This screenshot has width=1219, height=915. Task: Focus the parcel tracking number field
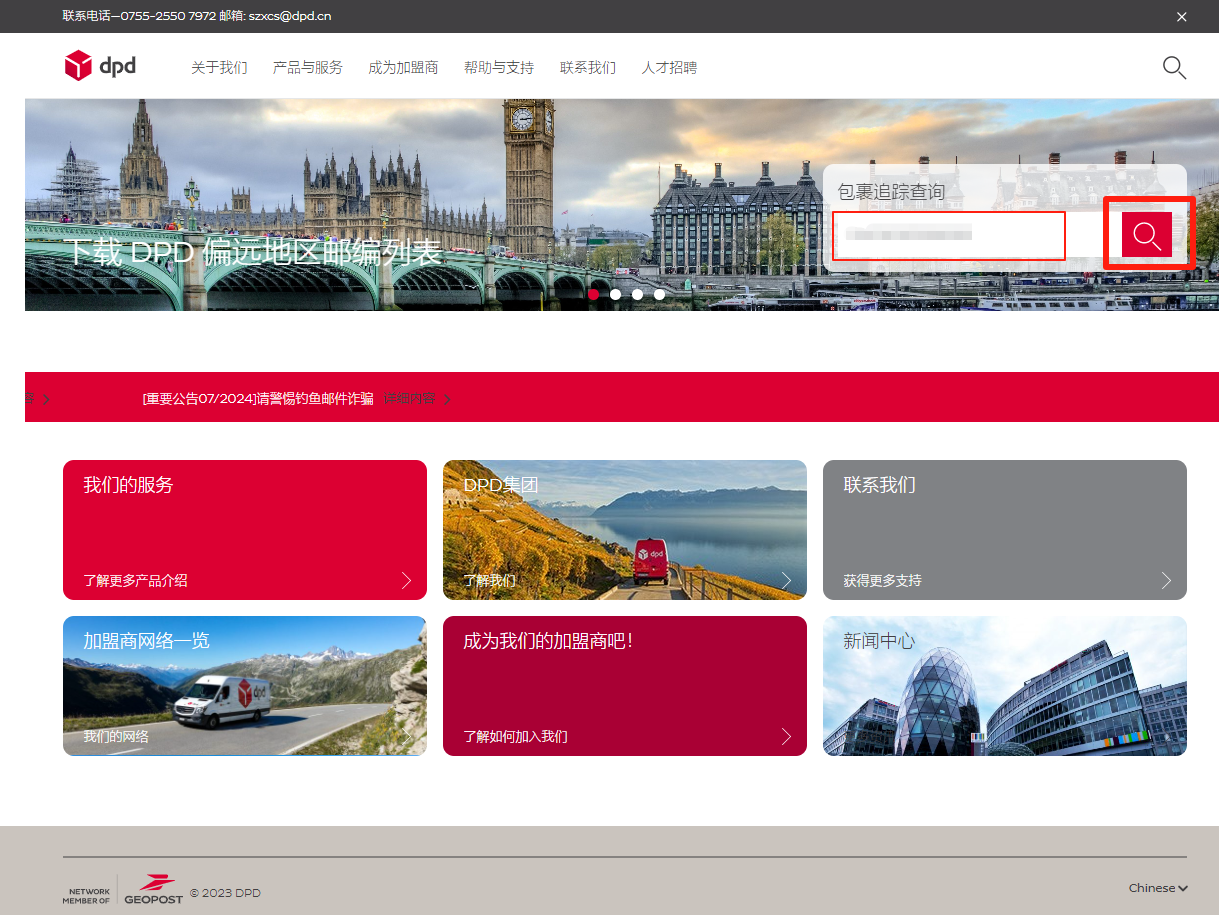tap(949, 236)
